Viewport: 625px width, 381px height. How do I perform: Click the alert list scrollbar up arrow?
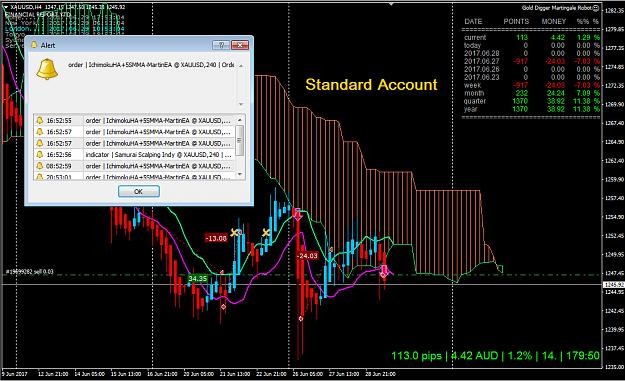(240, 120)
